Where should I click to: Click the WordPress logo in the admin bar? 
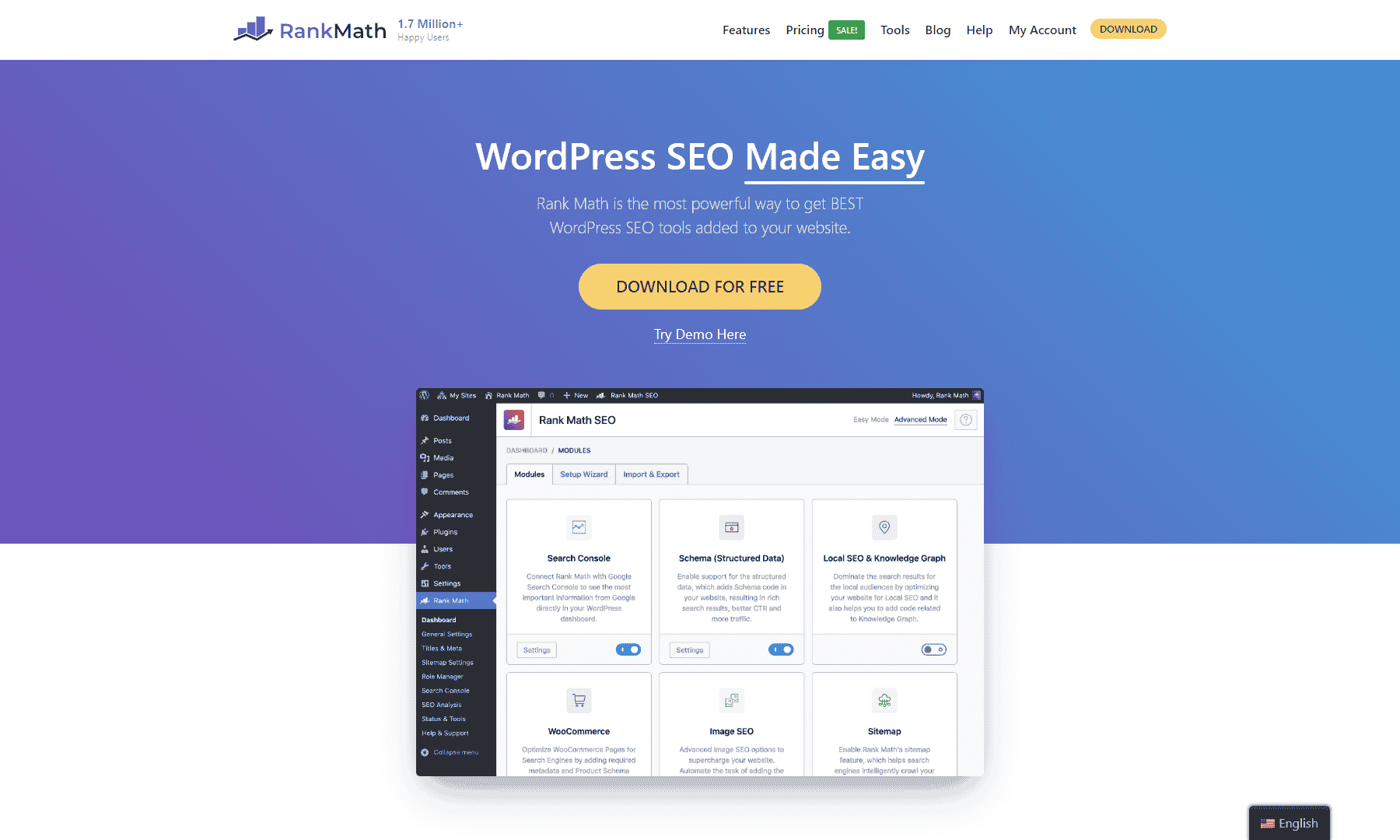425,395
